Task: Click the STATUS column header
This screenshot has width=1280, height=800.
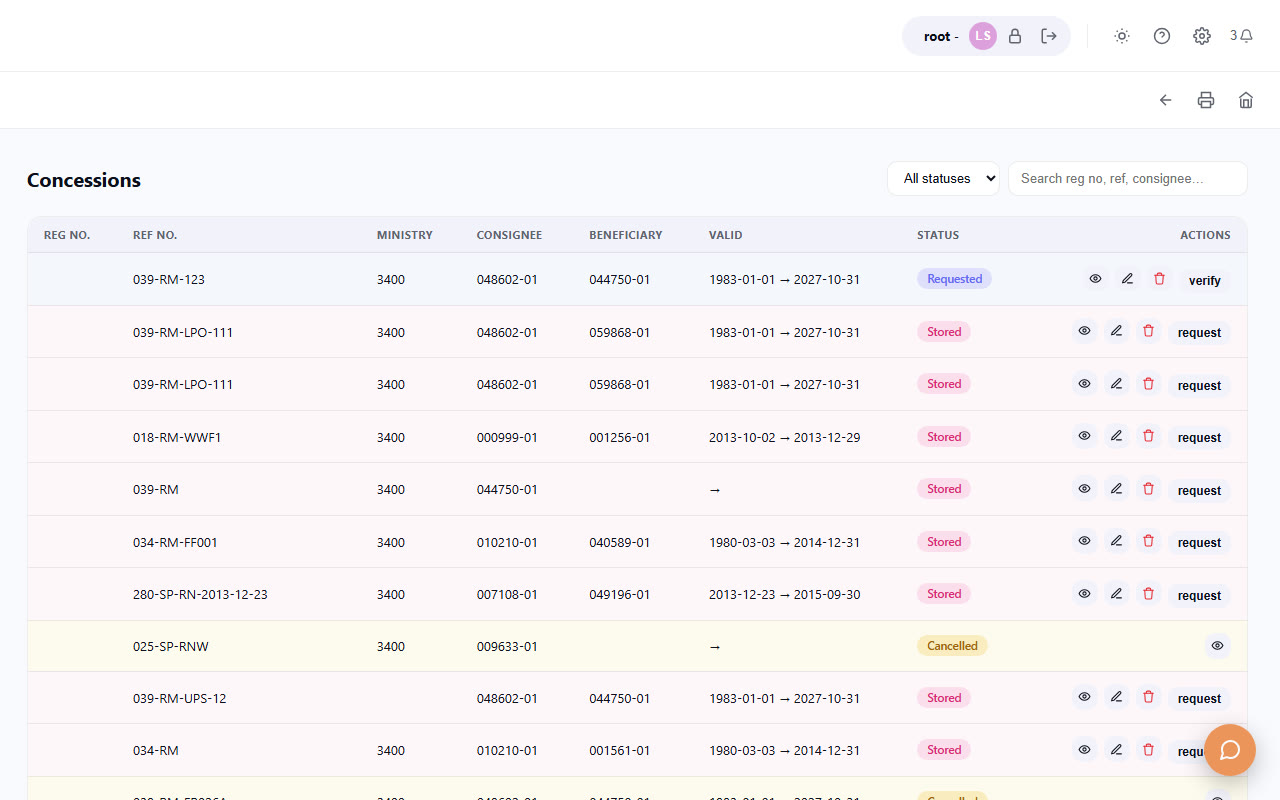Action: [x=938, y=235]
